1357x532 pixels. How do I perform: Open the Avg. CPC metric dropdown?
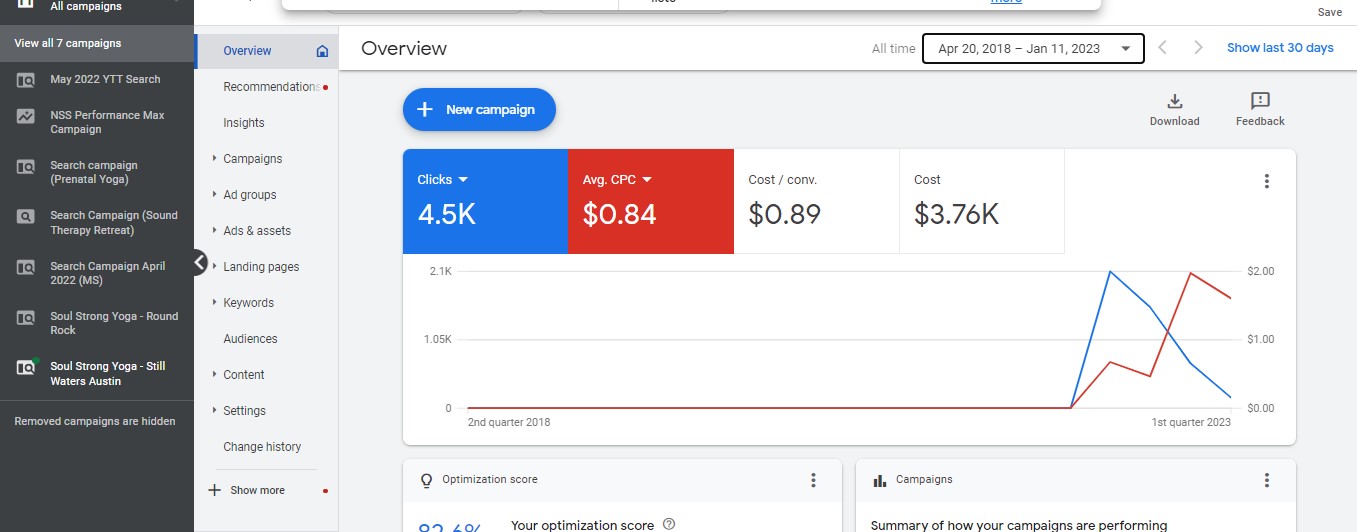point(647,180)
